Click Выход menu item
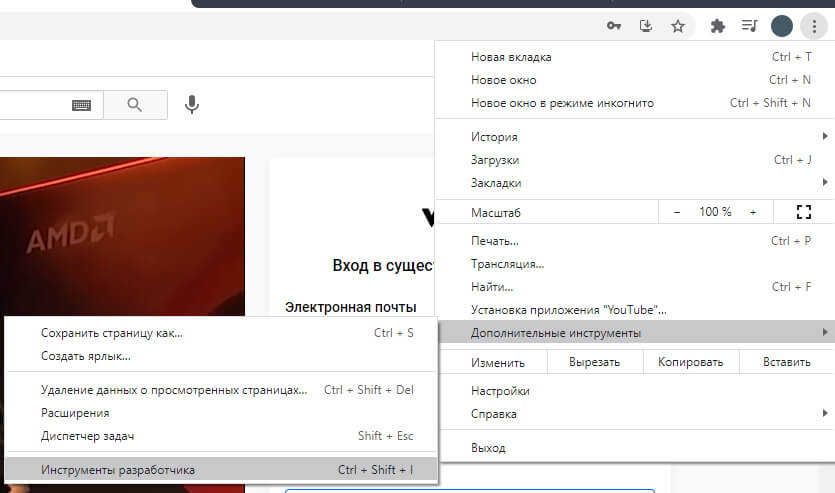Image resolution: width=835 pixels, height=493 pixels. [x=635, y=448]
